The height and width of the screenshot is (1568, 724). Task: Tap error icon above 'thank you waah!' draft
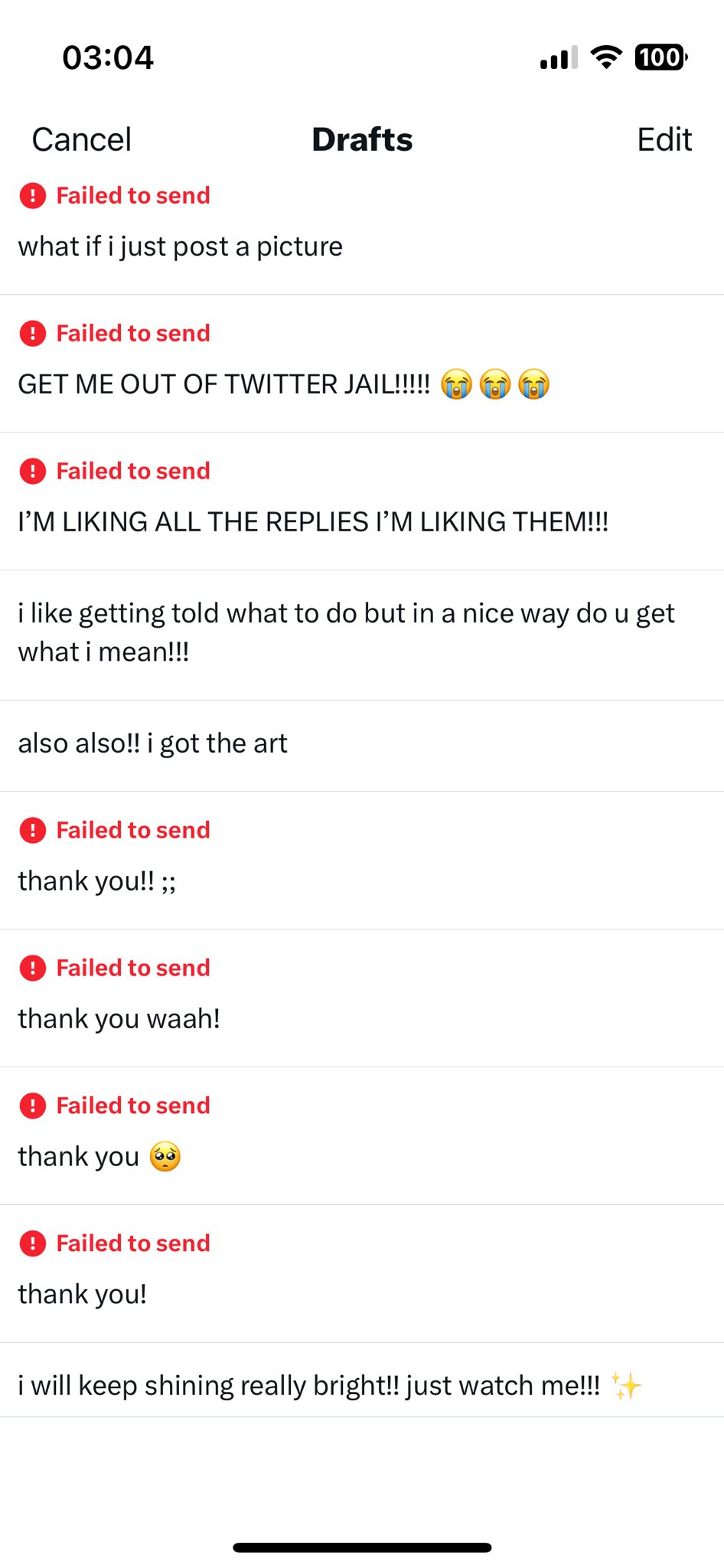pos(33,969)
